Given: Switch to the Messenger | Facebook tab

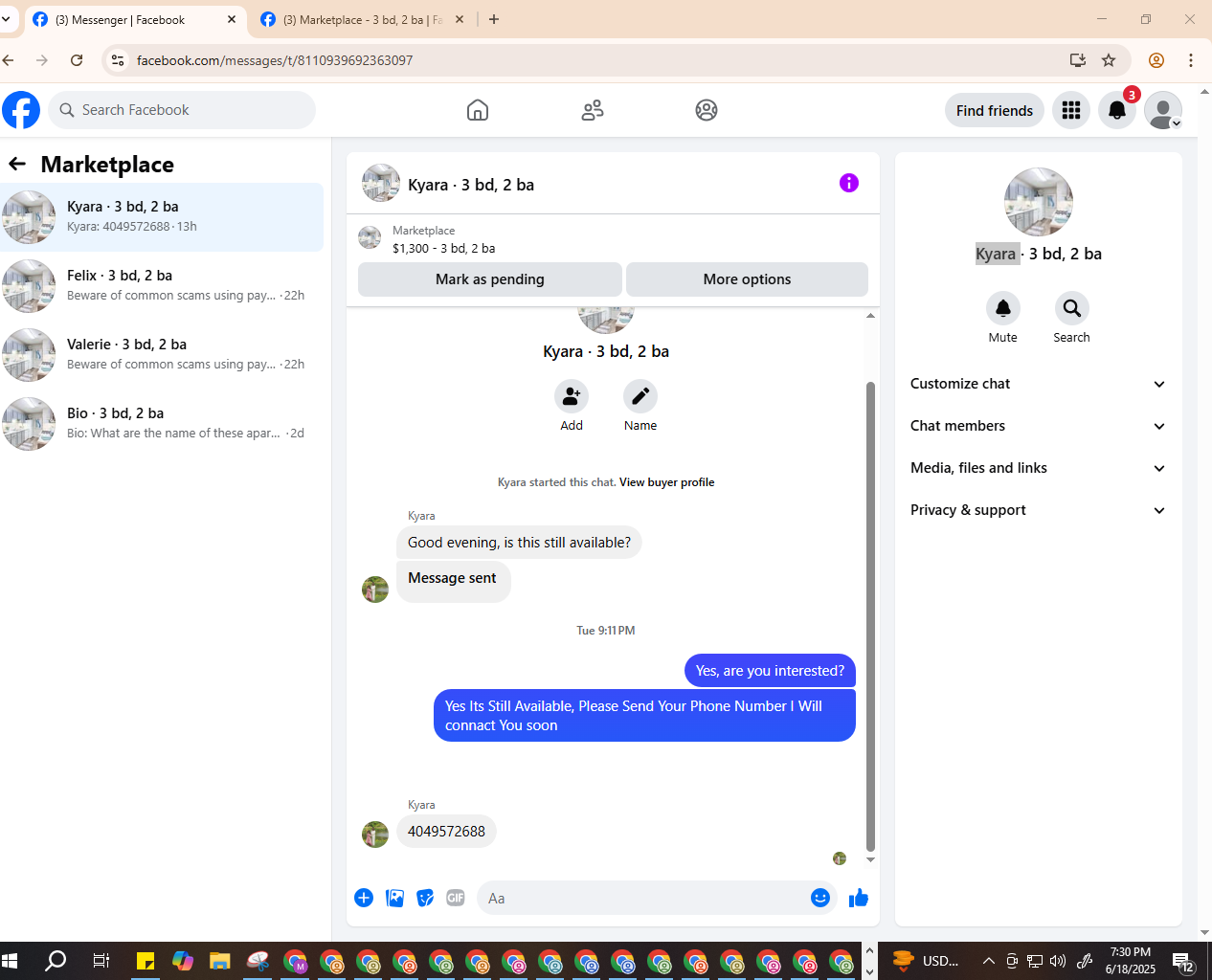Looking at the screenshot, I should 133,19.
